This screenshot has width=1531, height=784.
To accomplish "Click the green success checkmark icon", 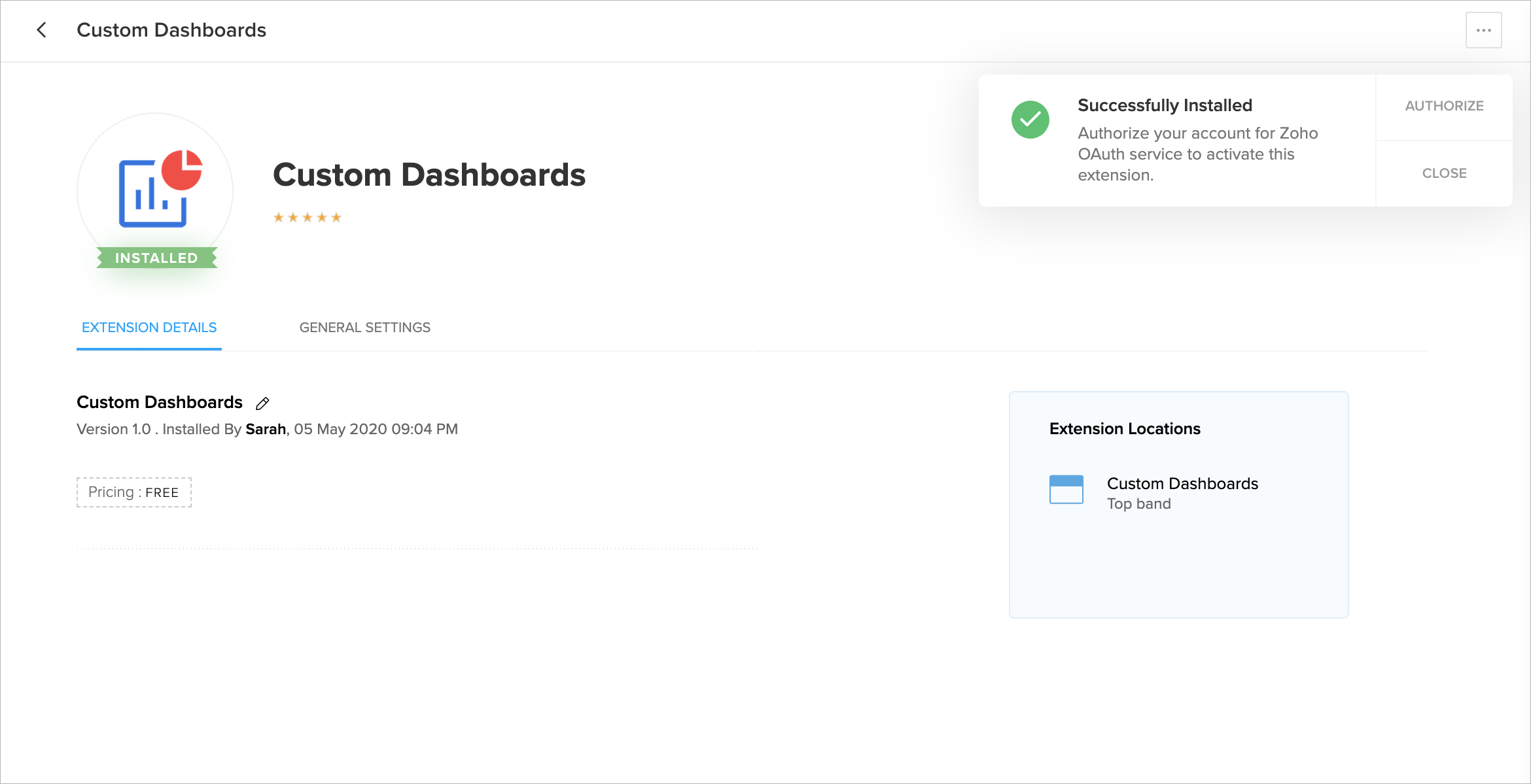I will tap(1030, 120).
